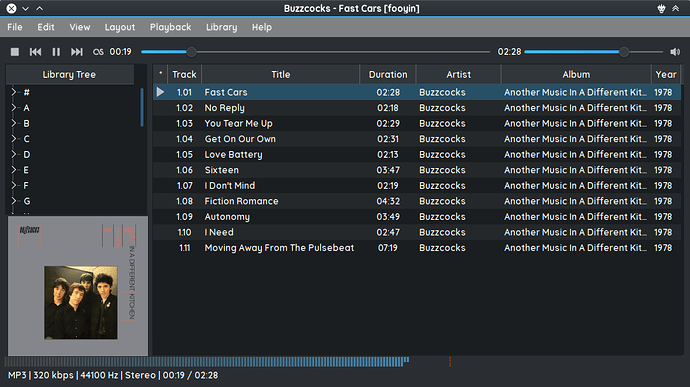Screen dimensions: 690x387
Task: Open the View menu
Action: tap(80, 27)
